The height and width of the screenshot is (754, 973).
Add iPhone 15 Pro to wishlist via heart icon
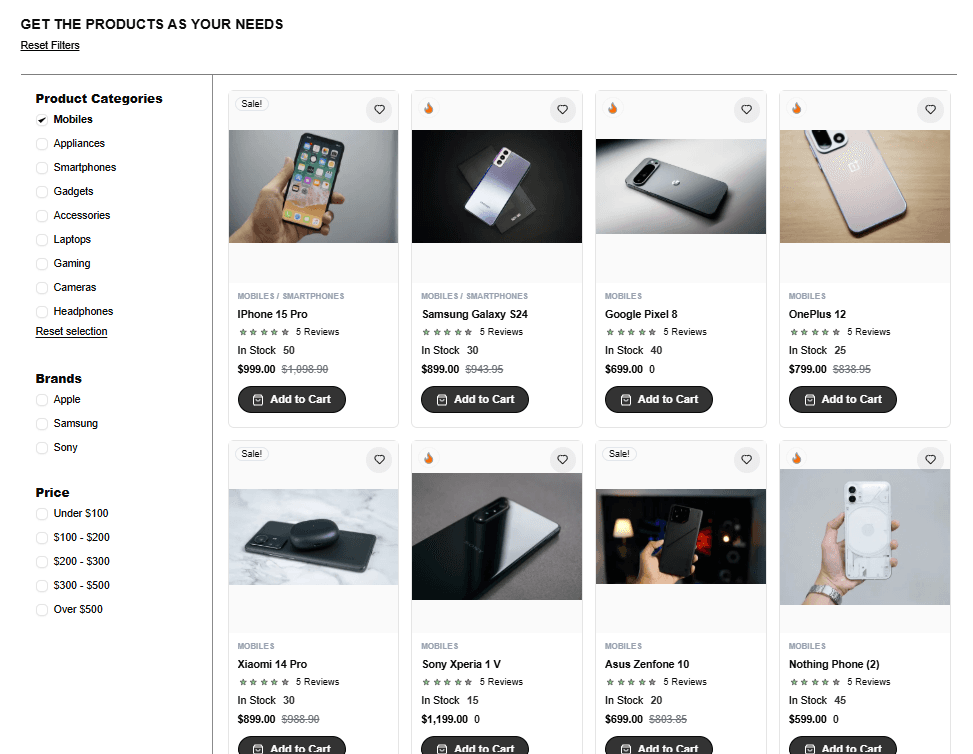[x=379, y=110]
